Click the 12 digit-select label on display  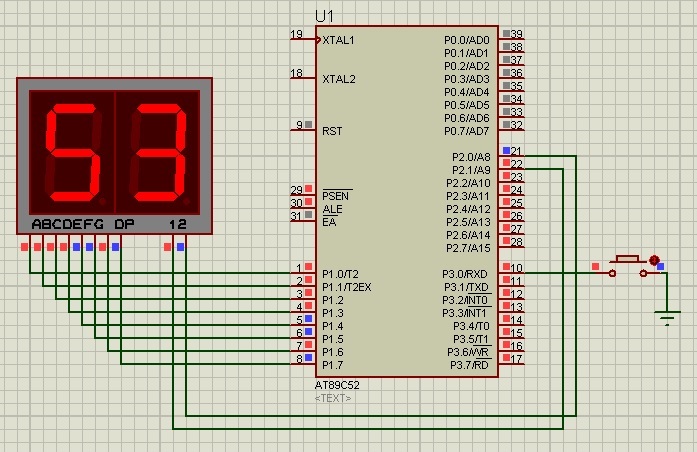click(x=178, y=224)
